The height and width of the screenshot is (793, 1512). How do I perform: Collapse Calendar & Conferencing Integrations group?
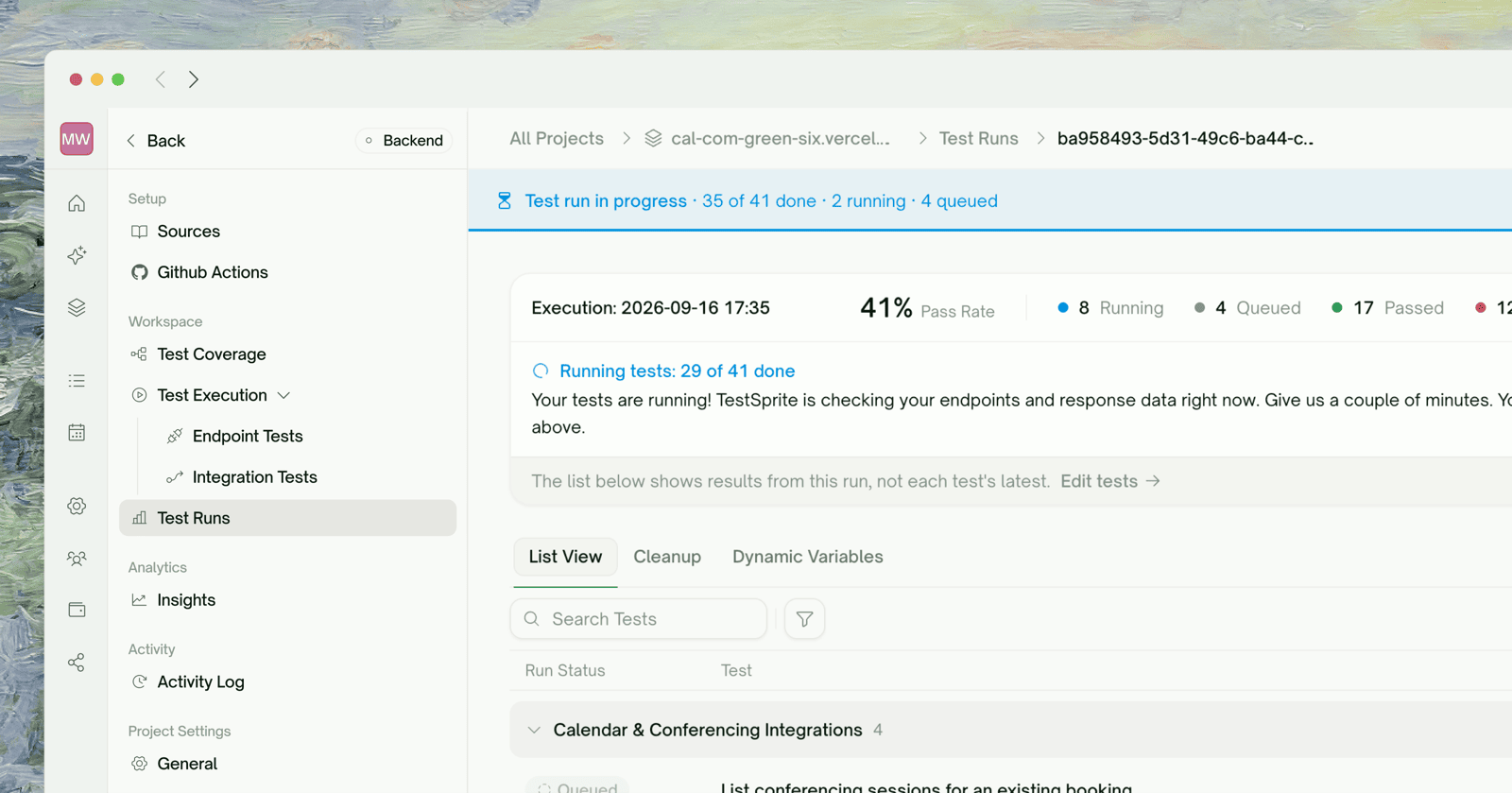point(534,730)
